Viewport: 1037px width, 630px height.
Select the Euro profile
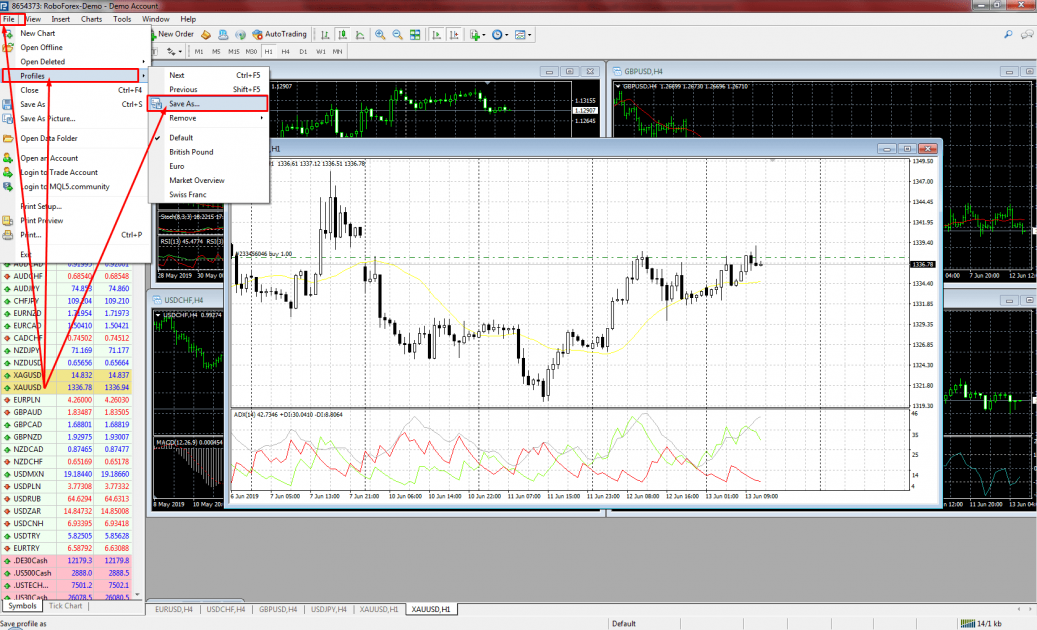click(x=208, y=166)
